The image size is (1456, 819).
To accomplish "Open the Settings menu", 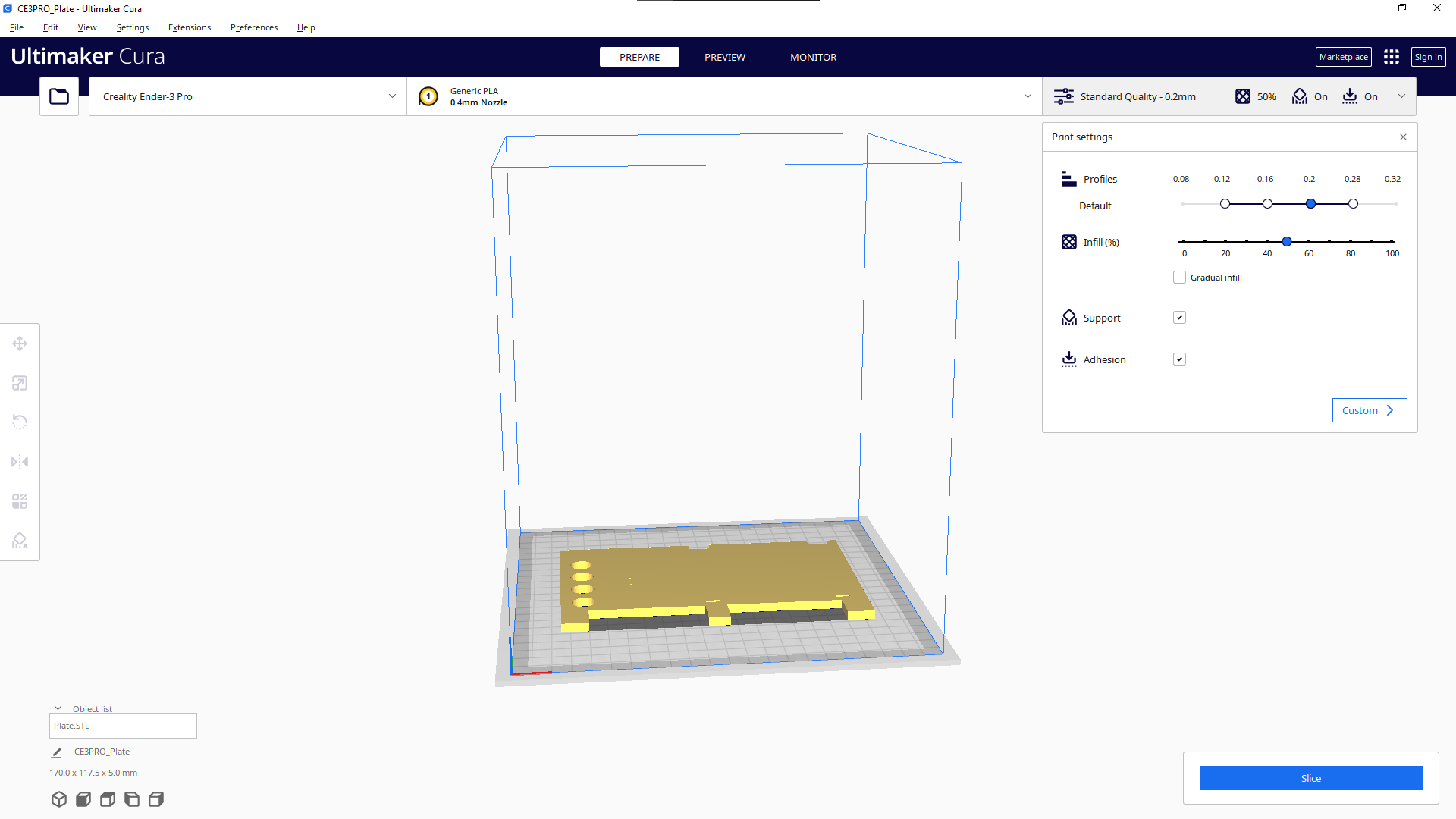I will [133, 27].
